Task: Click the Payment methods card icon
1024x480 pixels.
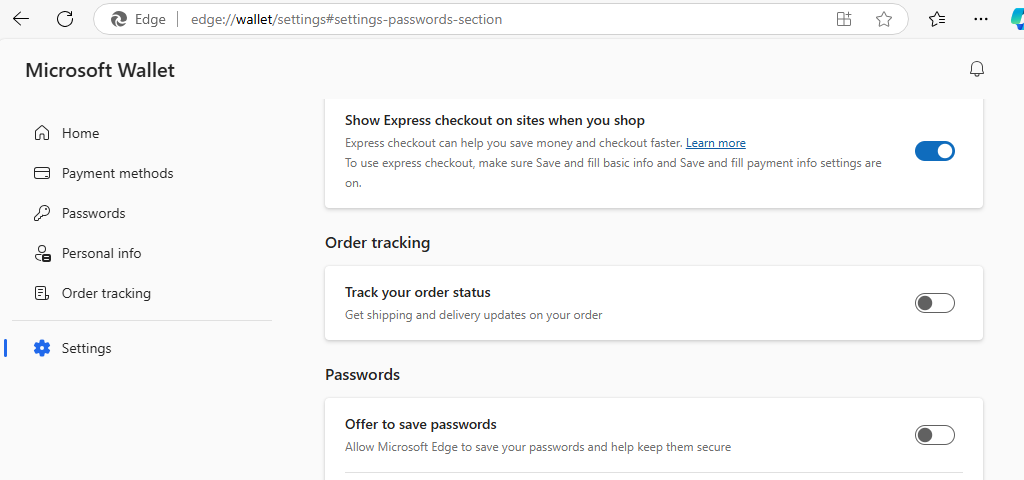Action: 42,173
